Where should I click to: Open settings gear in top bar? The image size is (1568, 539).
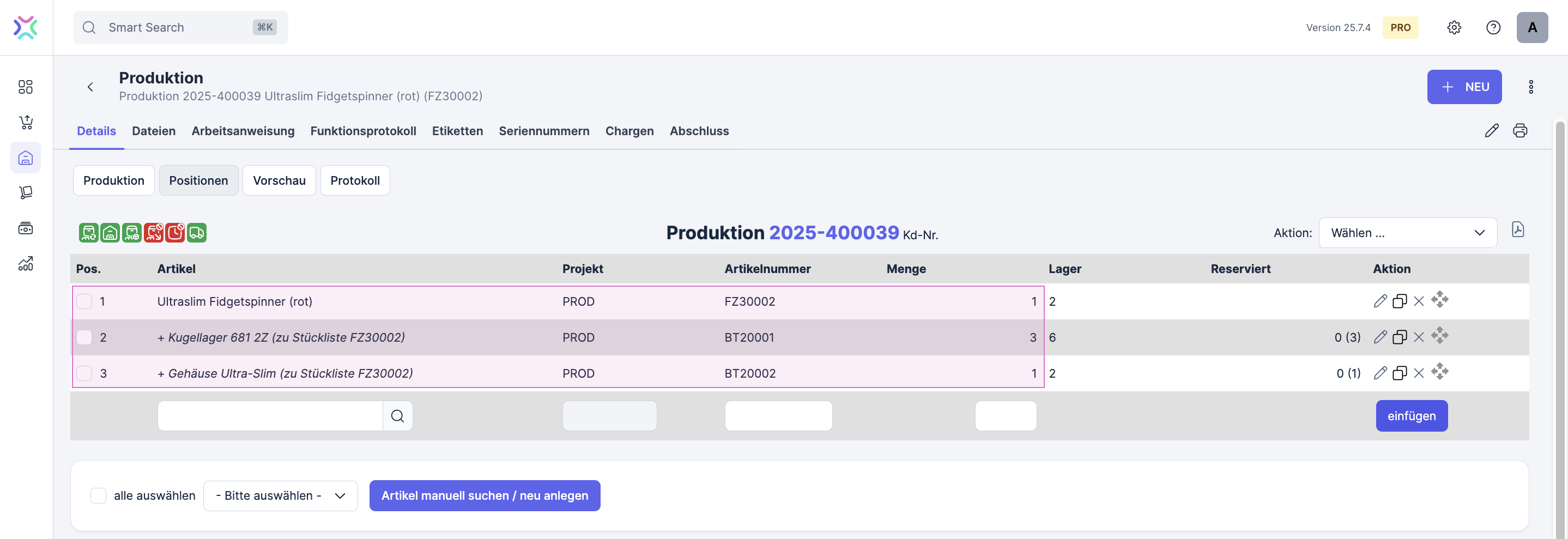[x=1454, y=27]
